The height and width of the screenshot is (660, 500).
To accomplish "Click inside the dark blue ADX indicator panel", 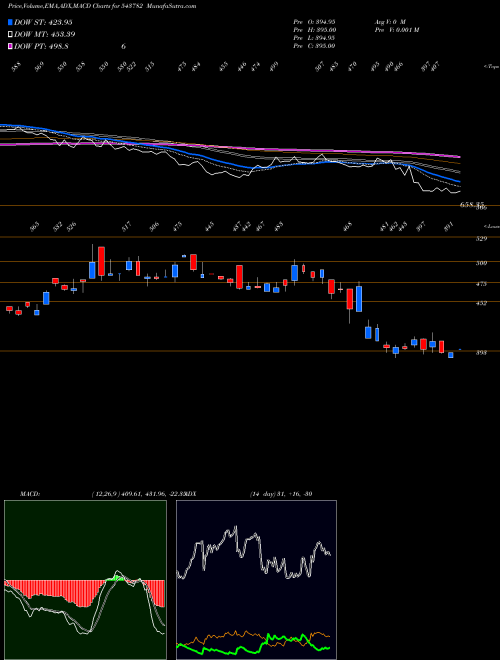I will [256, 580].
